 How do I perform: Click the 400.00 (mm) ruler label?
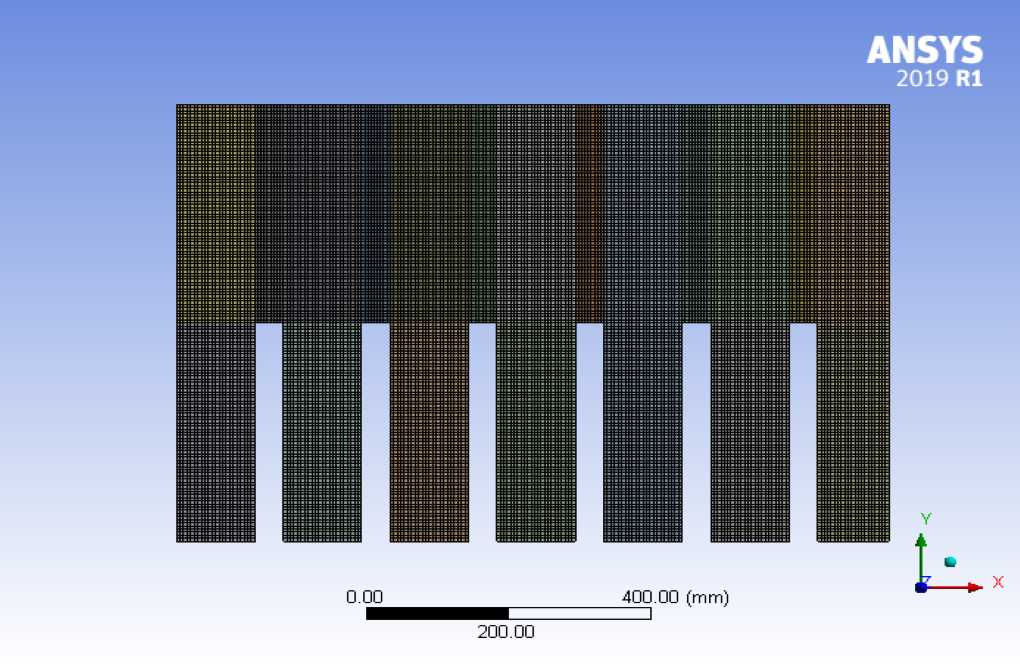675,597
